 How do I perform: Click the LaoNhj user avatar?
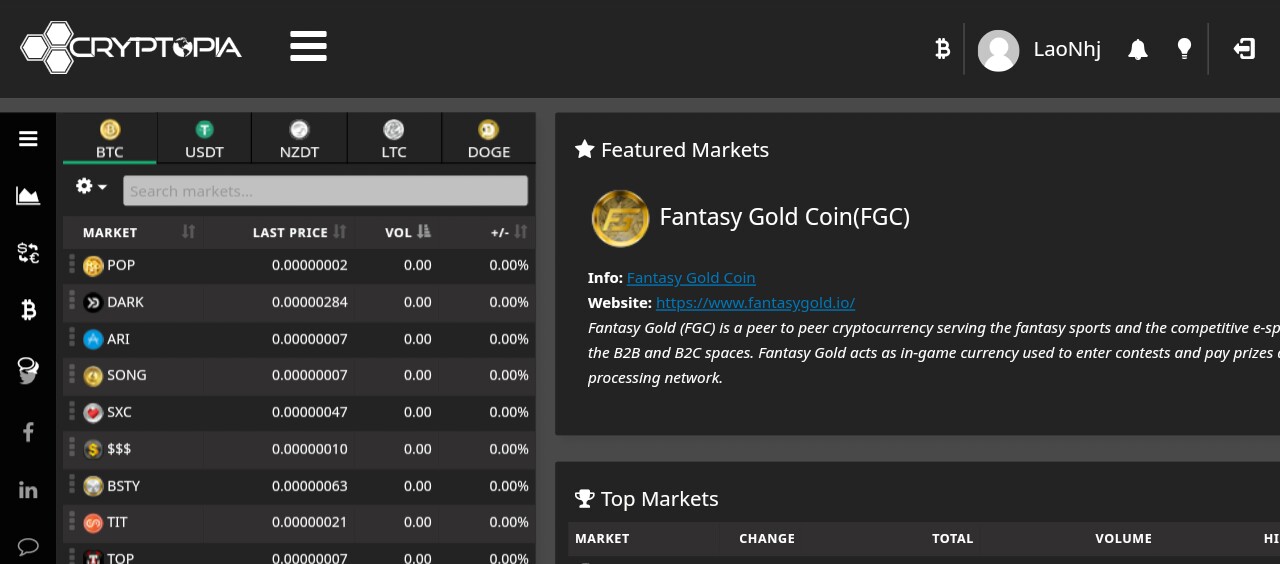998,50
